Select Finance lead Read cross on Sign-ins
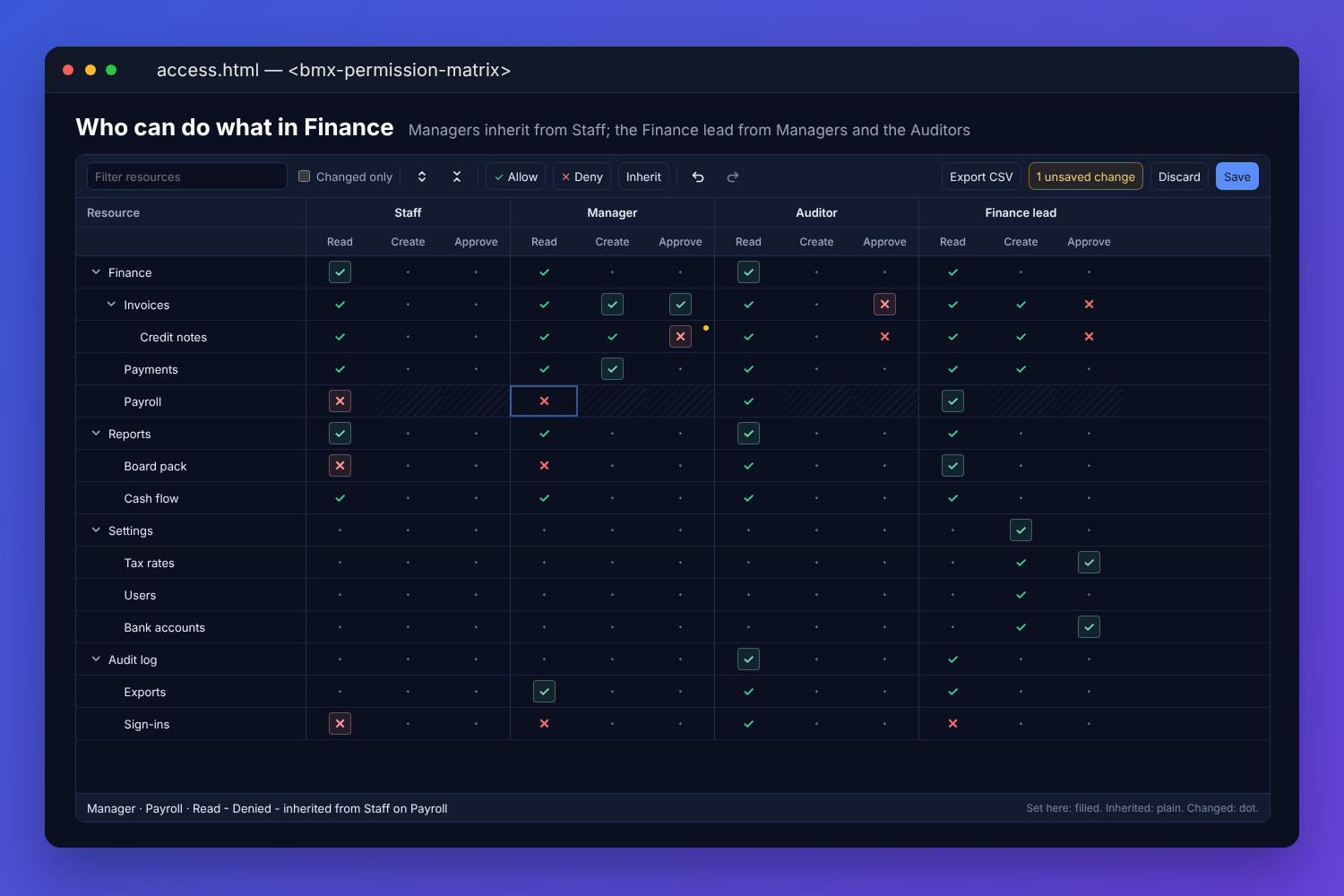 pos(952,724)
